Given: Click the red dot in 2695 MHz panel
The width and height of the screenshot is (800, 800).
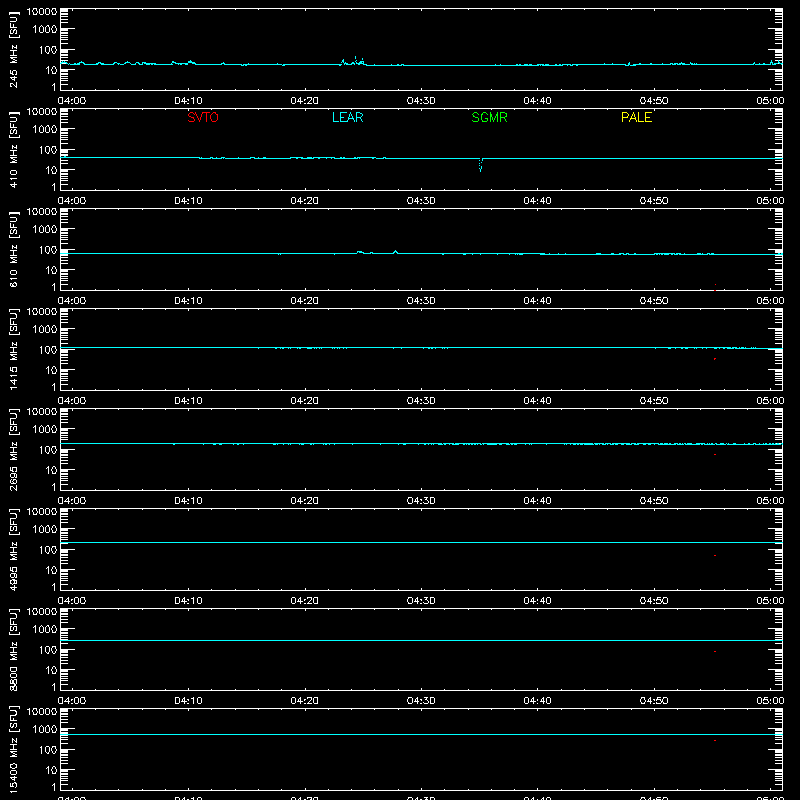Looking at the screenshot, I should click(715, 455).
